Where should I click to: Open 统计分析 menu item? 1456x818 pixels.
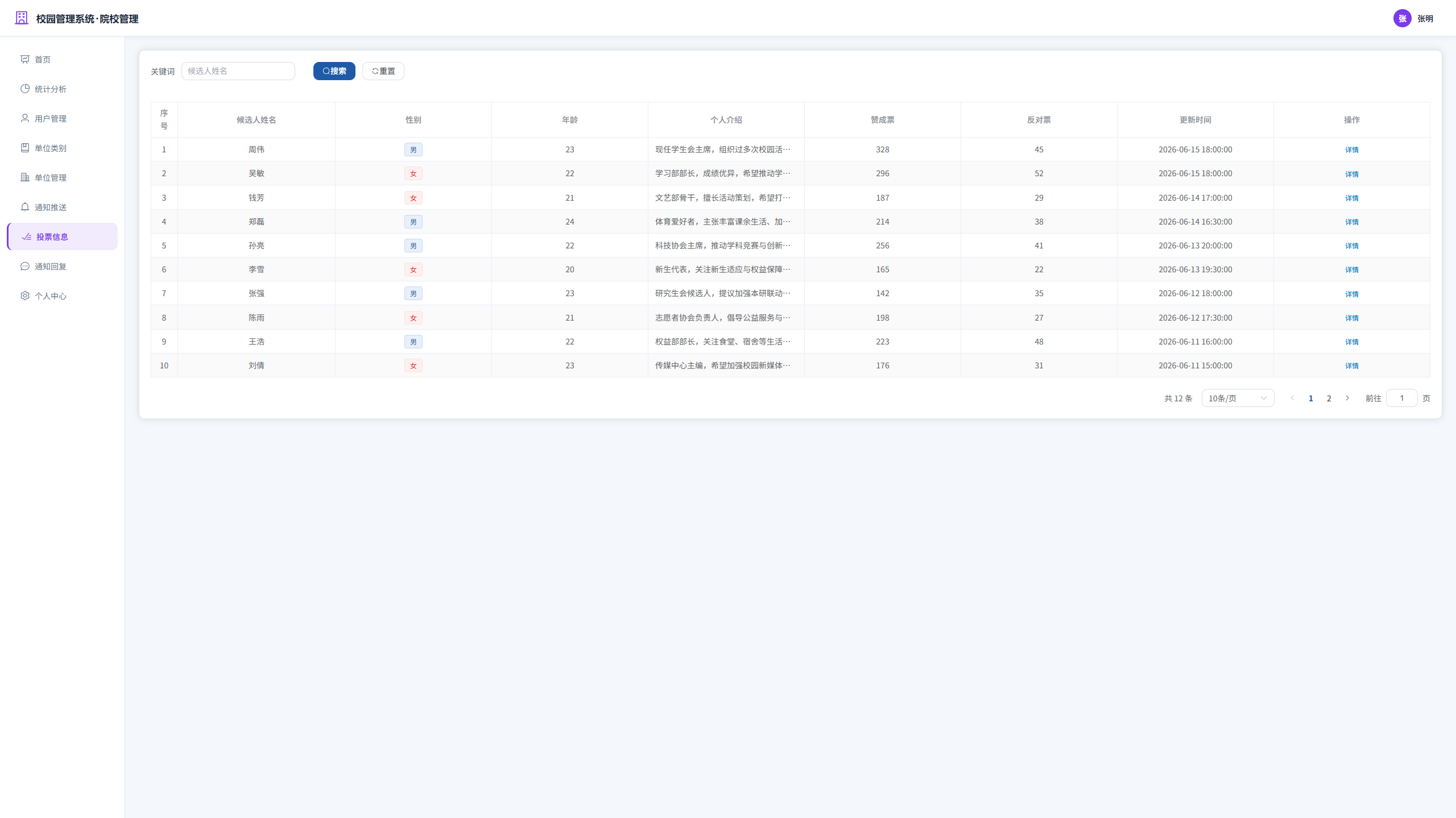coord(63,89)
